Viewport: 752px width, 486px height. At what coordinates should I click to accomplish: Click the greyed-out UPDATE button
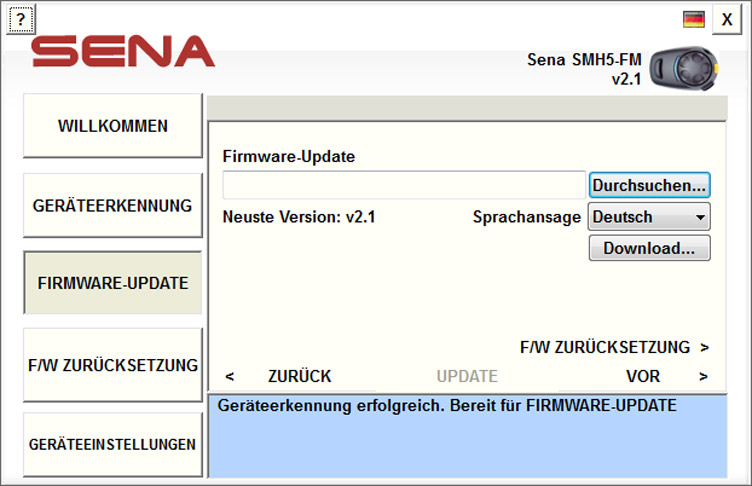467,376
